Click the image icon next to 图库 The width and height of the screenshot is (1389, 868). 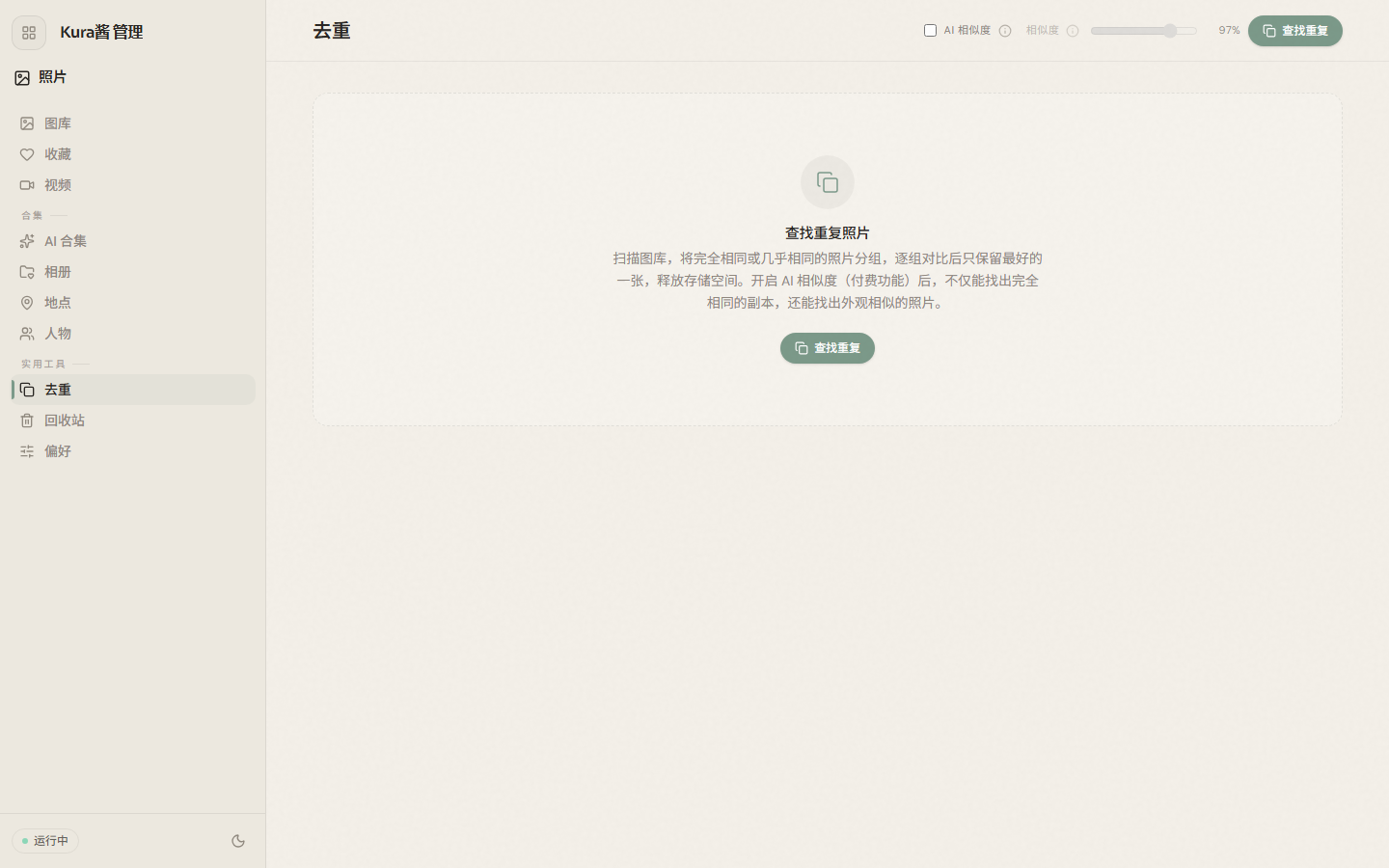coord(27,123)
